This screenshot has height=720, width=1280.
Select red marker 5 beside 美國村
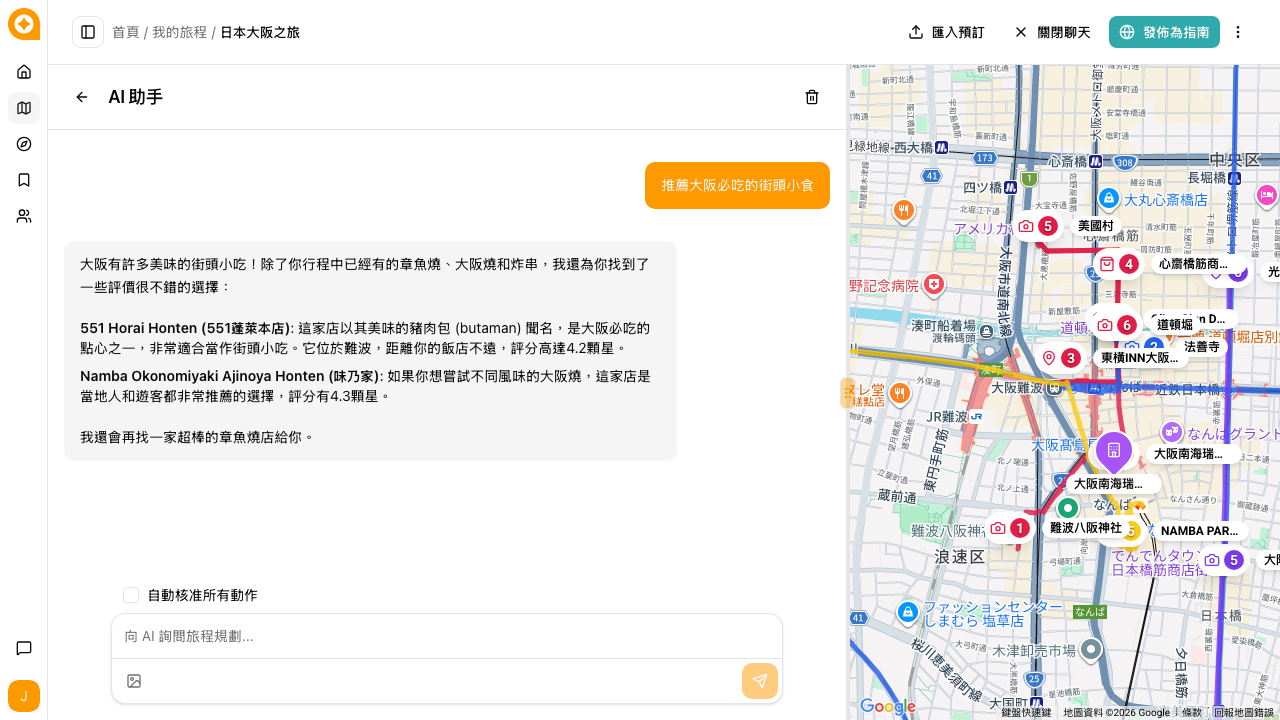[x=1036, y=226]
